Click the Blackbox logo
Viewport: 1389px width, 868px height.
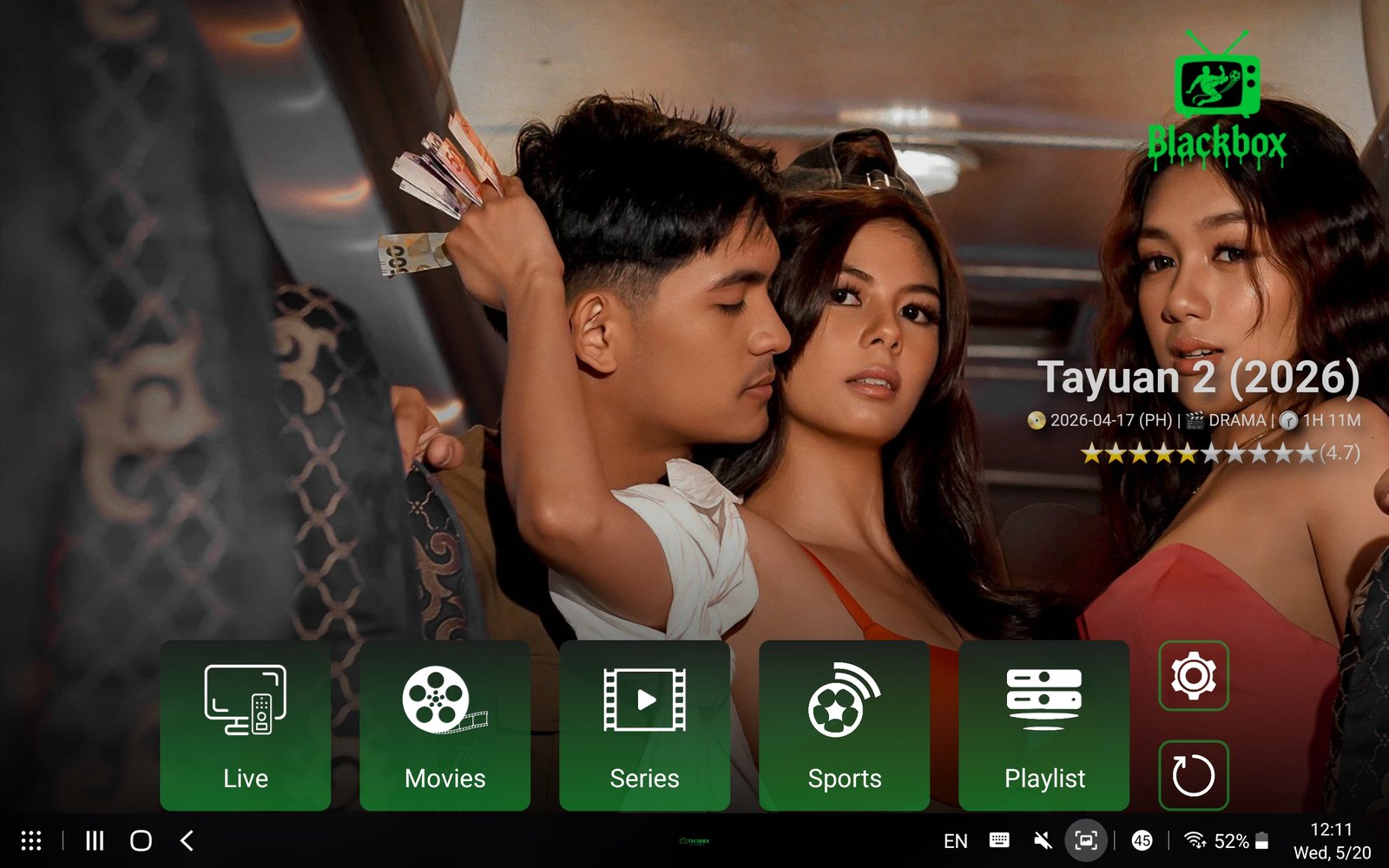pyautogui.click(x=1216, y=100)
